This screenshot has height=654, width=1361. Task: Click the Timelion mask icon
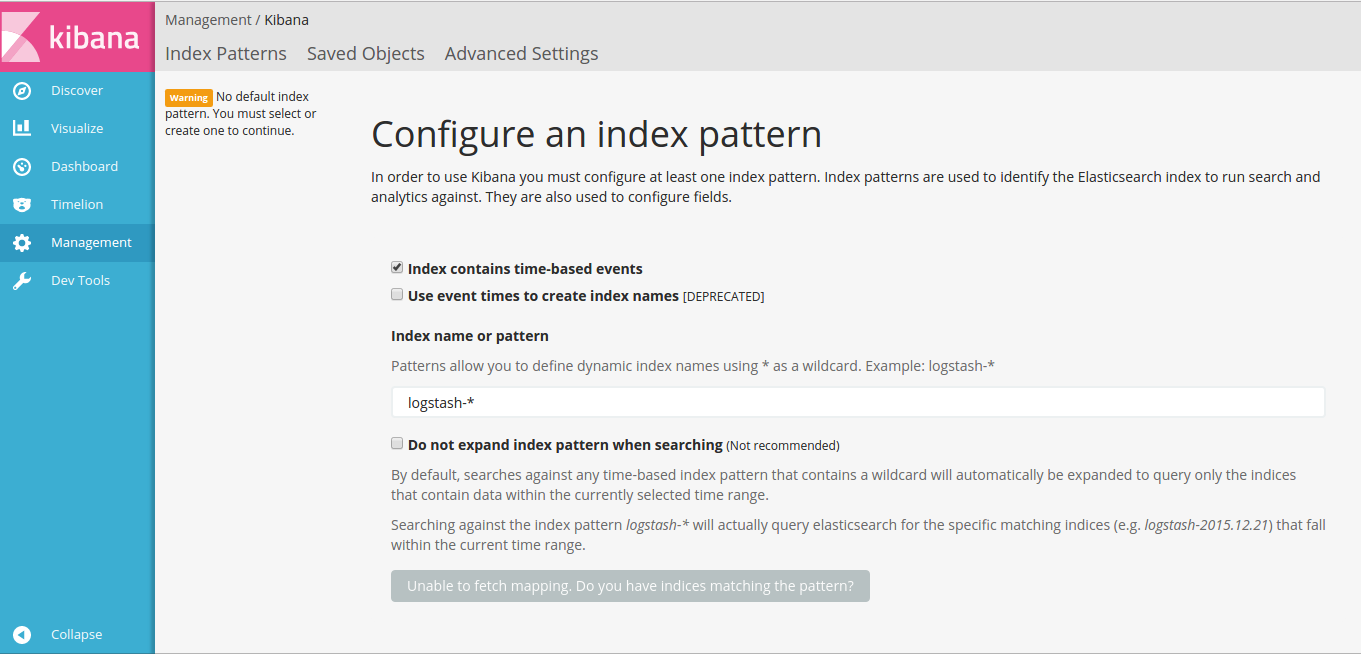coord(22,205)
